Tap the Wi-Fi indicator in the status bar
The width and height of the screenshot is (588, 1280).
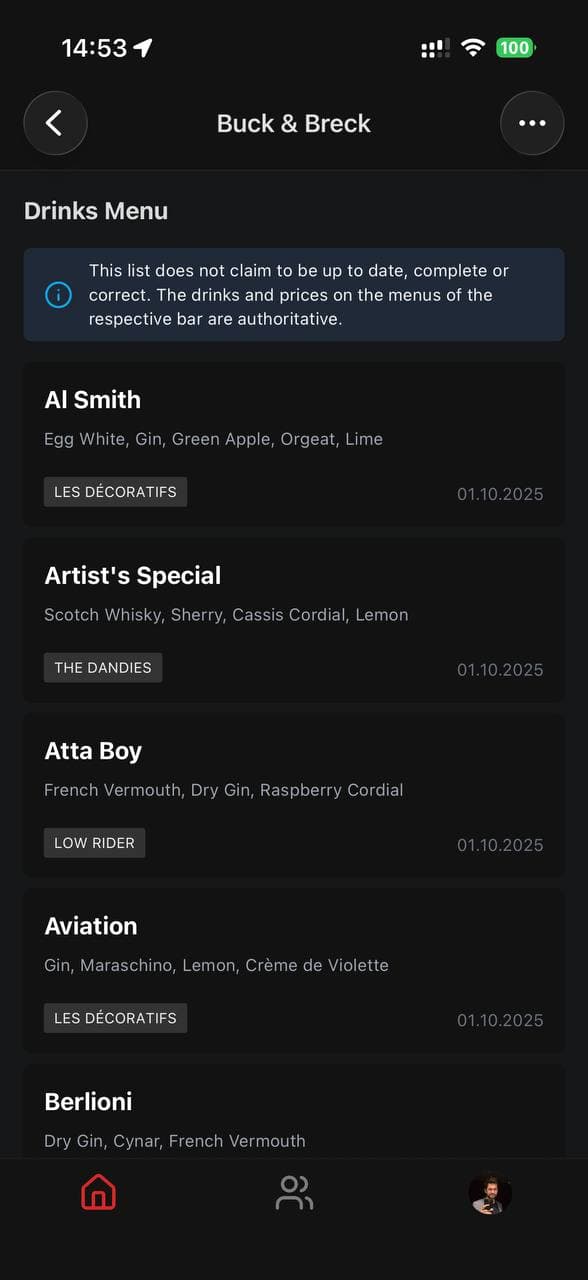click(473, 47)
